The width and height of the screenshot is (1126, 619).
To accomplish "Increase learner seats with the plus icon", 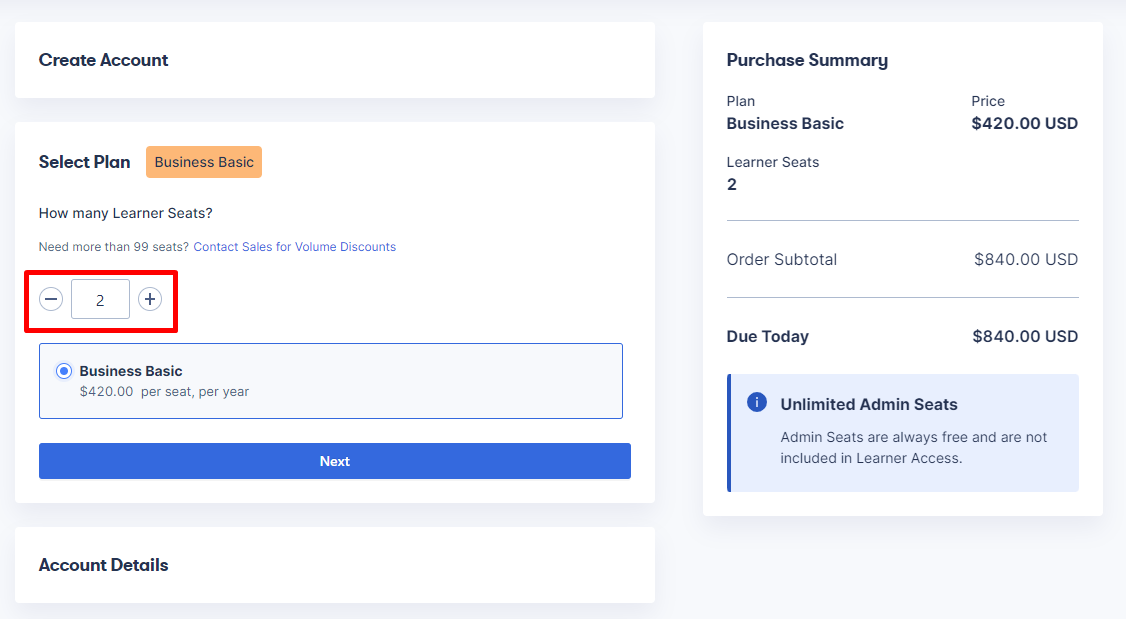I will (149, 299).
